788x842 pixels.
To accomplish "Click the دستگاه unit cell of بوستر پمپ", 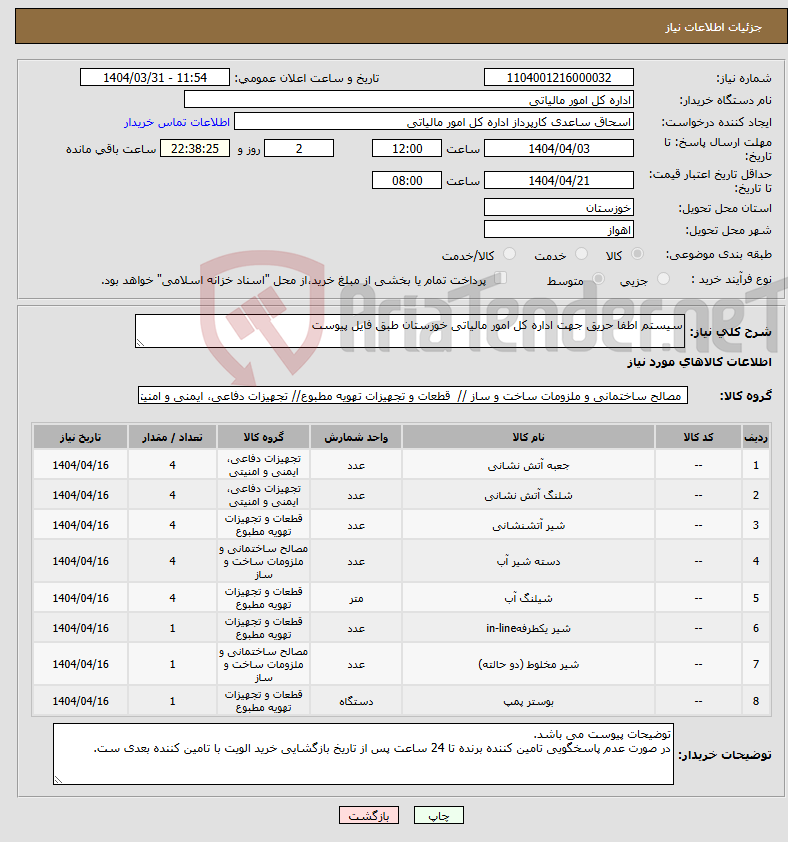I will [x=356, y=701].
